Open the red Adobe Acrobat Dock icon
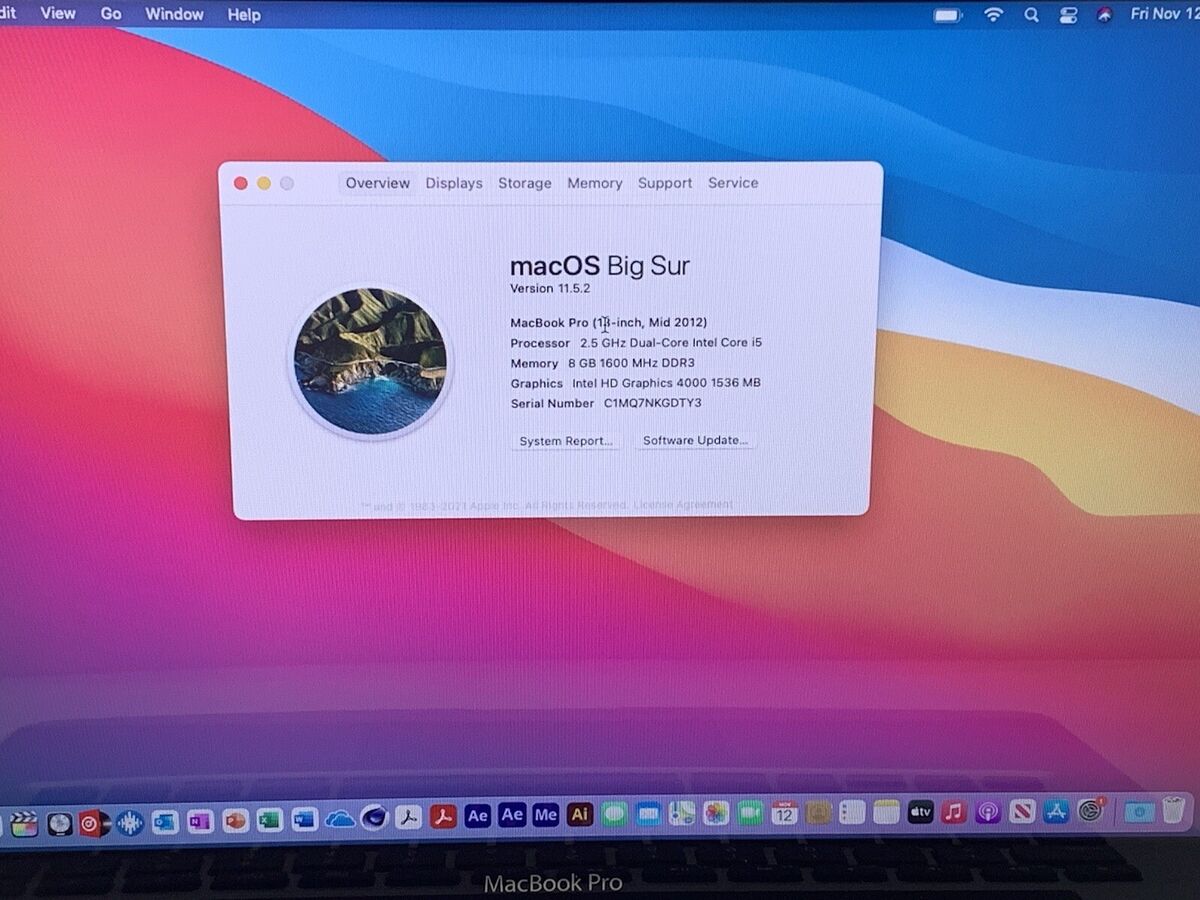Screen dimensions: 1200x900 click(443, 817)
